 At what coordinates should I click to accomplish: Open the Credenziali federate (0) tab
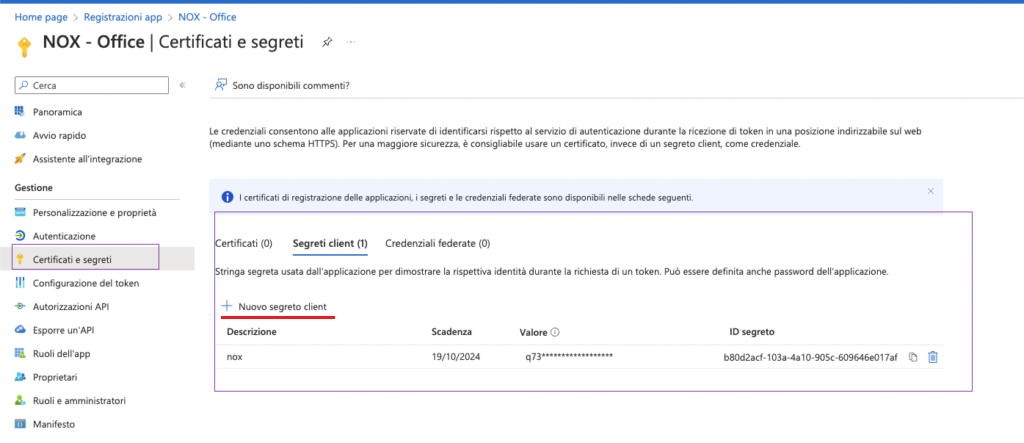438,244
